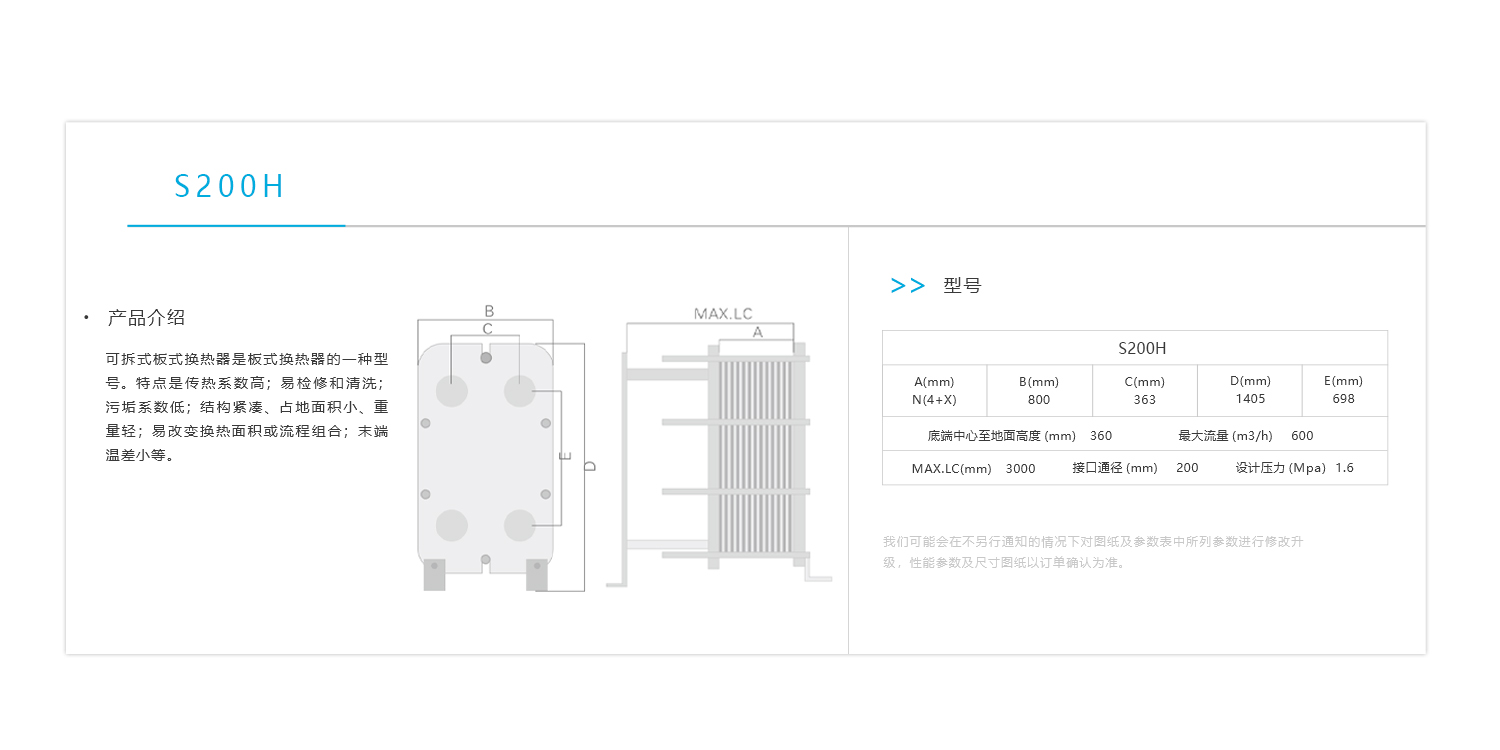Select the E(mm) 698 table cell
This screenshot has width=1500, height=750.
1343,390
